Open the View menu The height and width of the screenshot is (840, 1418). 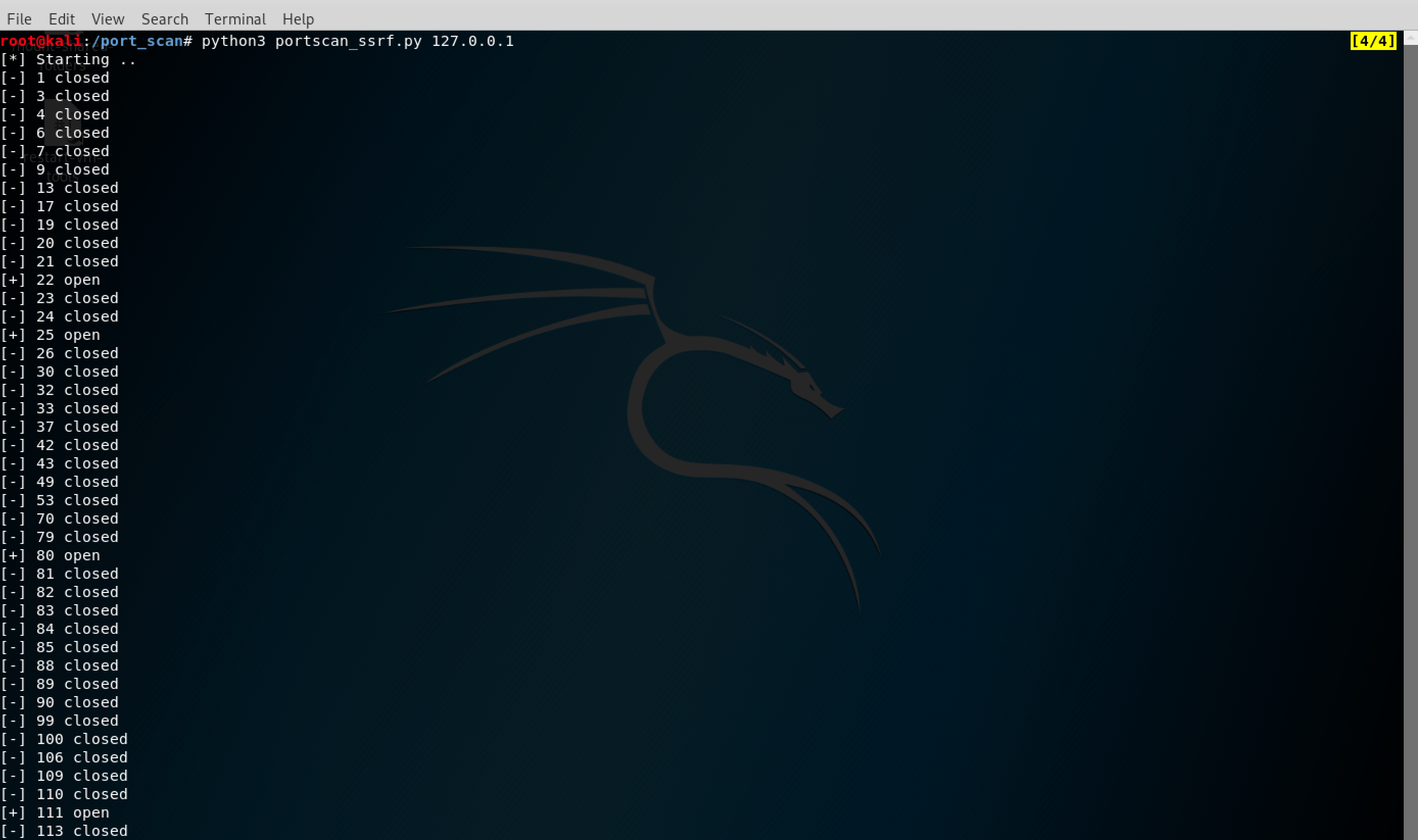(x=108, y=19)
